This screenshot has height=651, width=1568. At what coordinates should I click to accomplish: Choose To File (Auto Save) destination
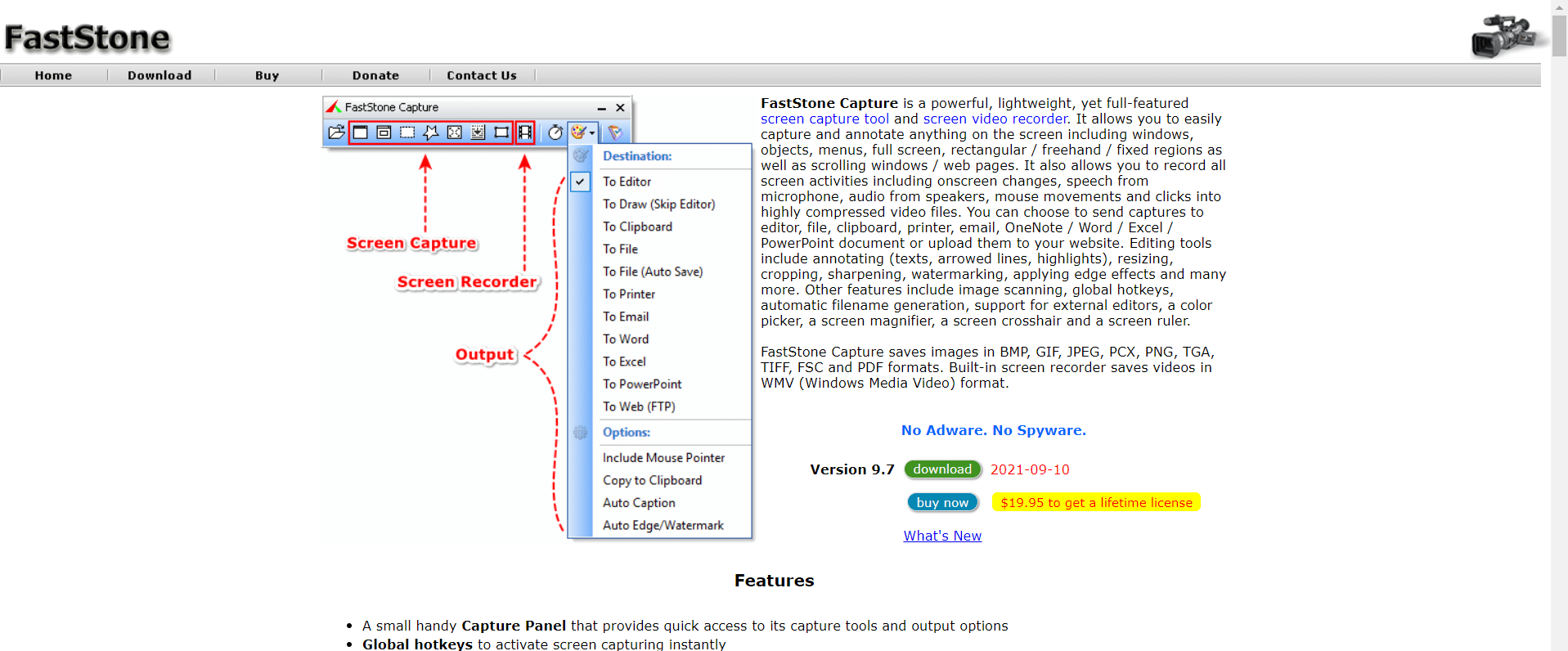(653, 272)
